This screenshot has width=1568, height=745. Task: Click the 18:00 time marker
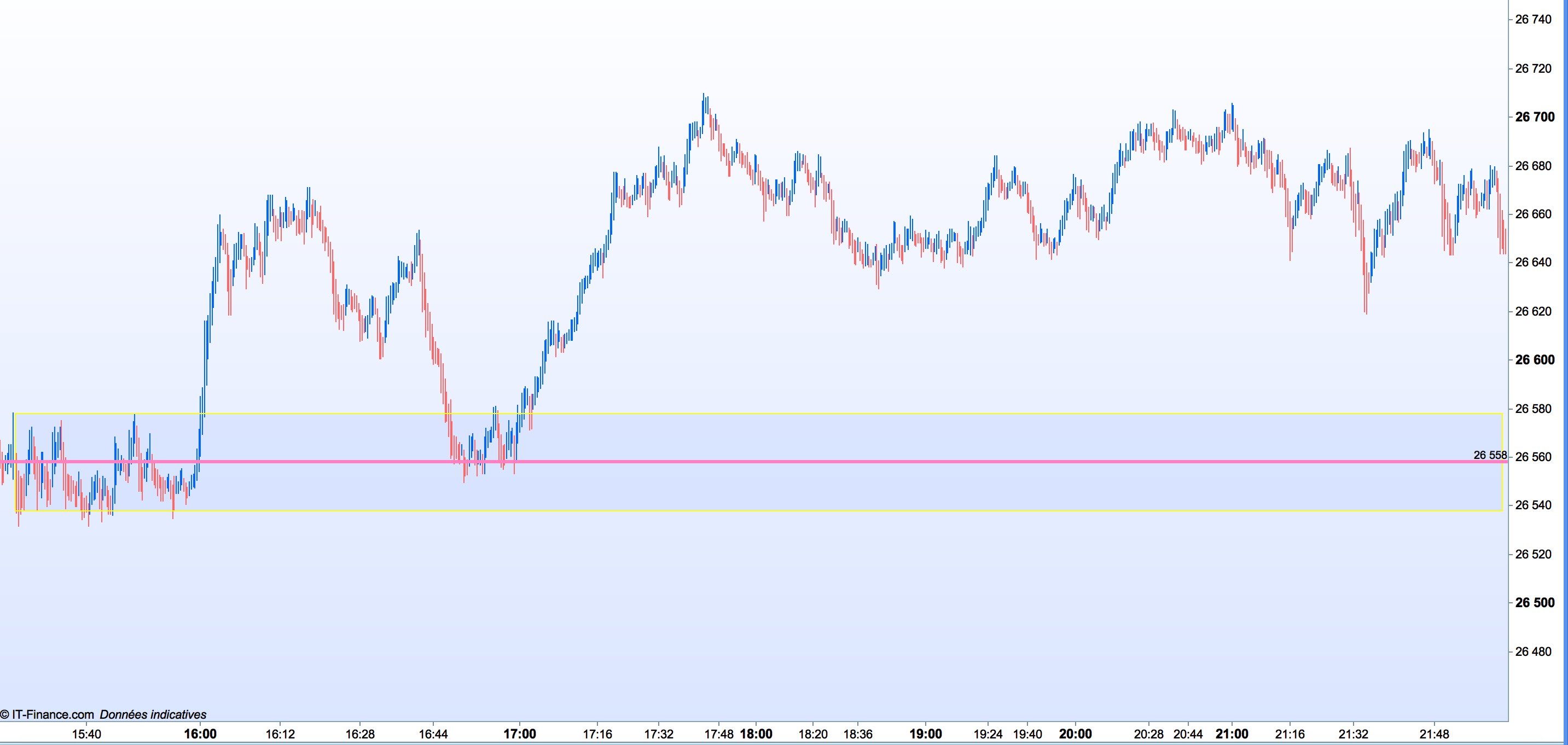[756, 734]
